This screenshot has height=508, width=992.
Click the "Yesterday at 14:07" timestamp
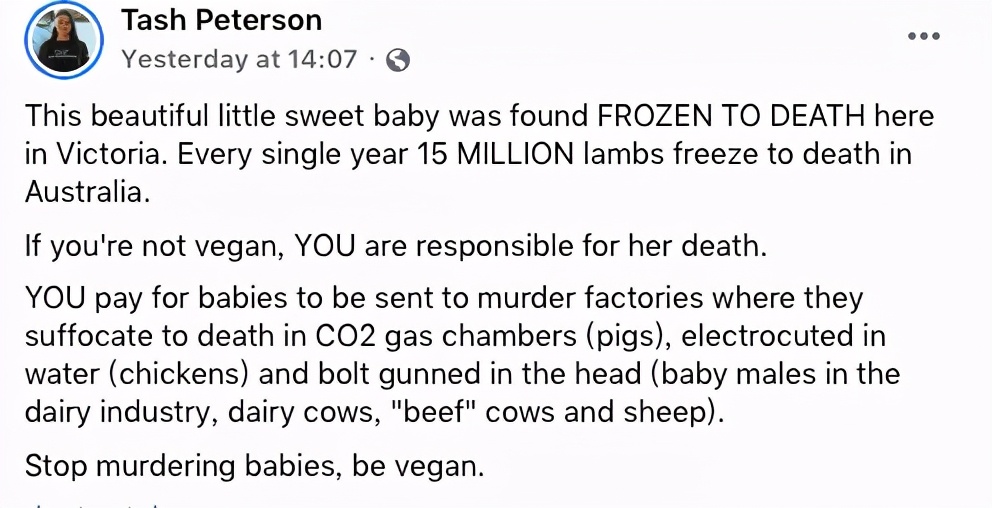point(239,60)
